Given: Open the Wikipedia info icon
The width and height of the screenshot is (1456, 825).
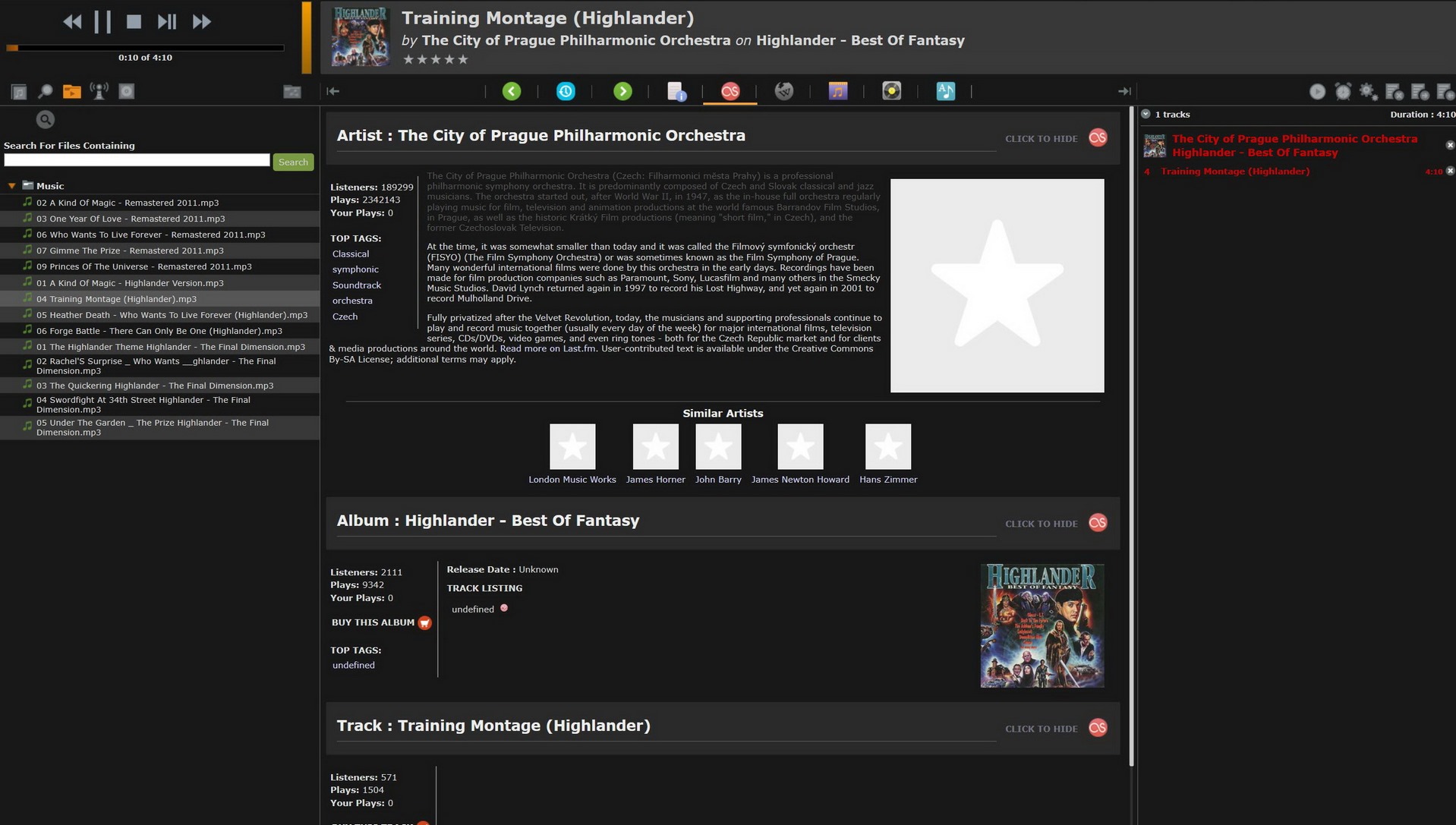Looking at the screenshot, I should pyautogui.click(x=784, y=91).
